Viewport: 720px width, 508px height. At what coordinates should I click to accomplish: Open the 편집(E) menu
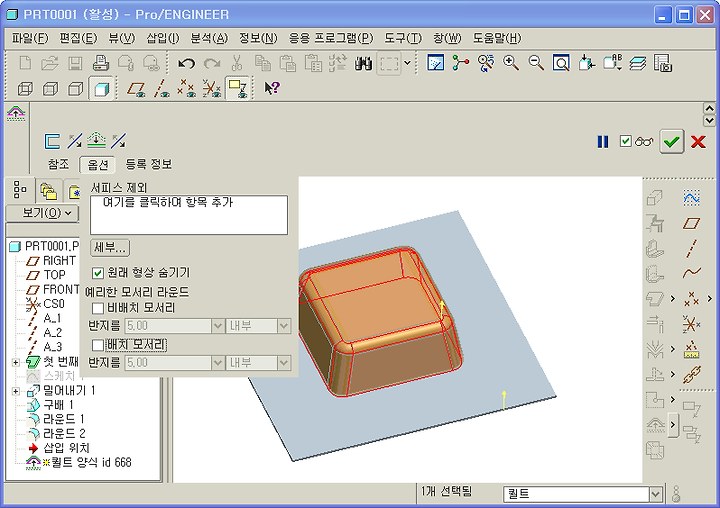[x=78, y=38]
